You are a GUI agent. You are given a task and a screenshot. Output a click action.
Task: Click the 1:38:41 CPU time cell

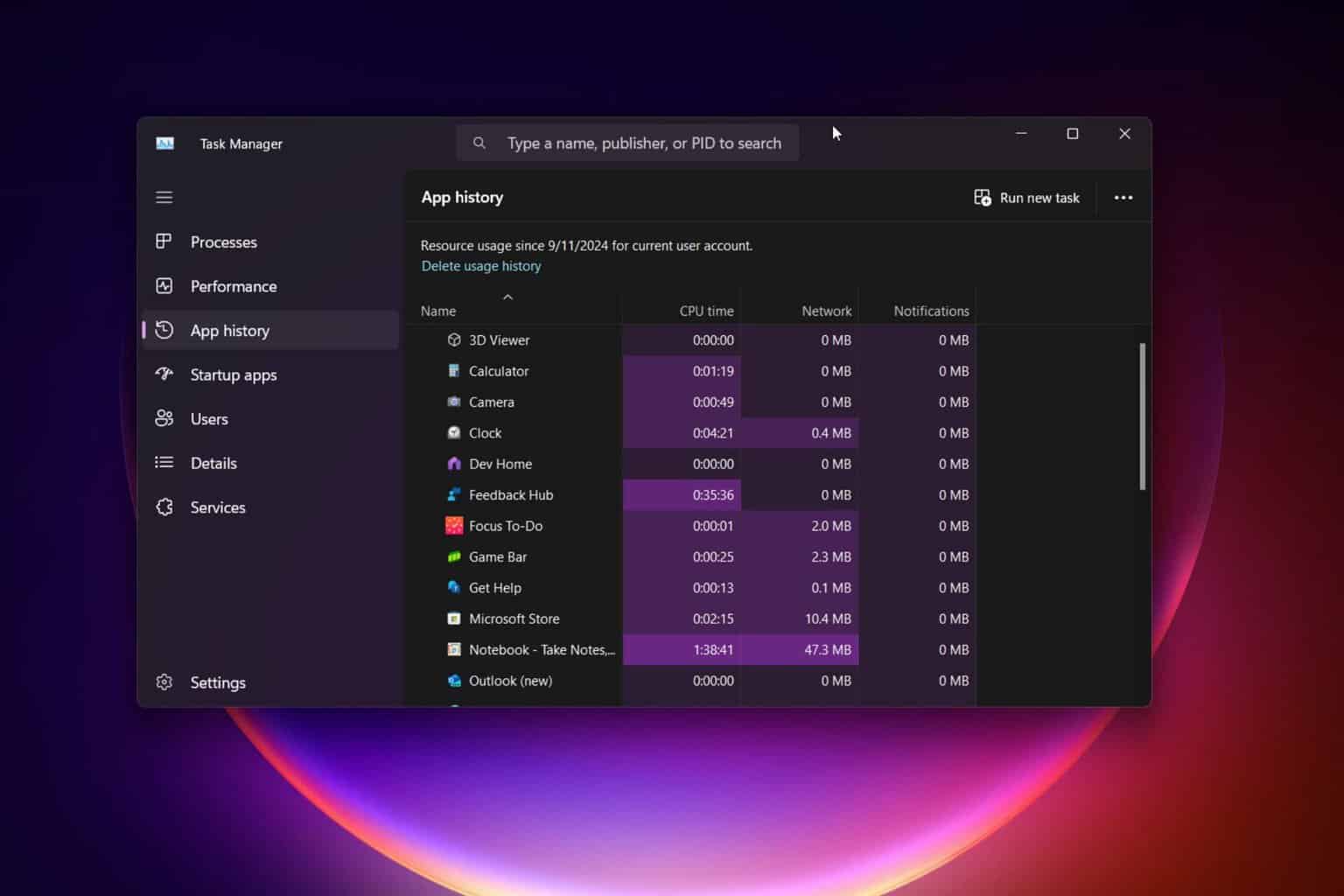coord(682,649)
